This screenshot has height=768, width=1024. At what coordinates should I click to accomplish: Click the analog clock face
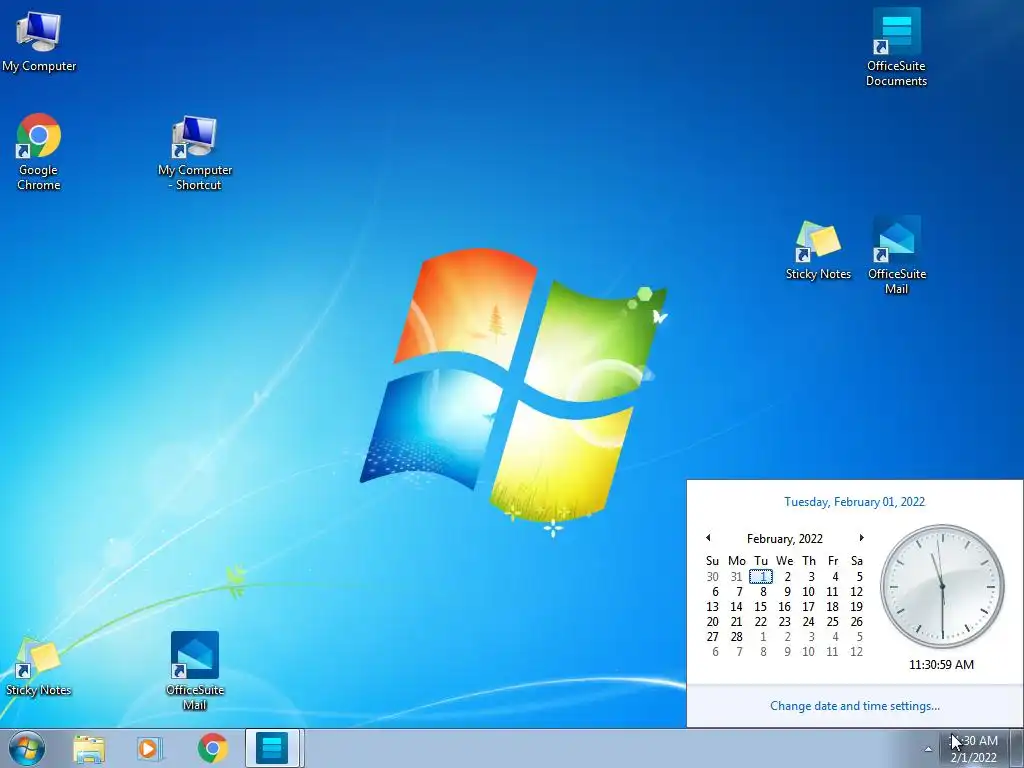click(x=942, y=586)
